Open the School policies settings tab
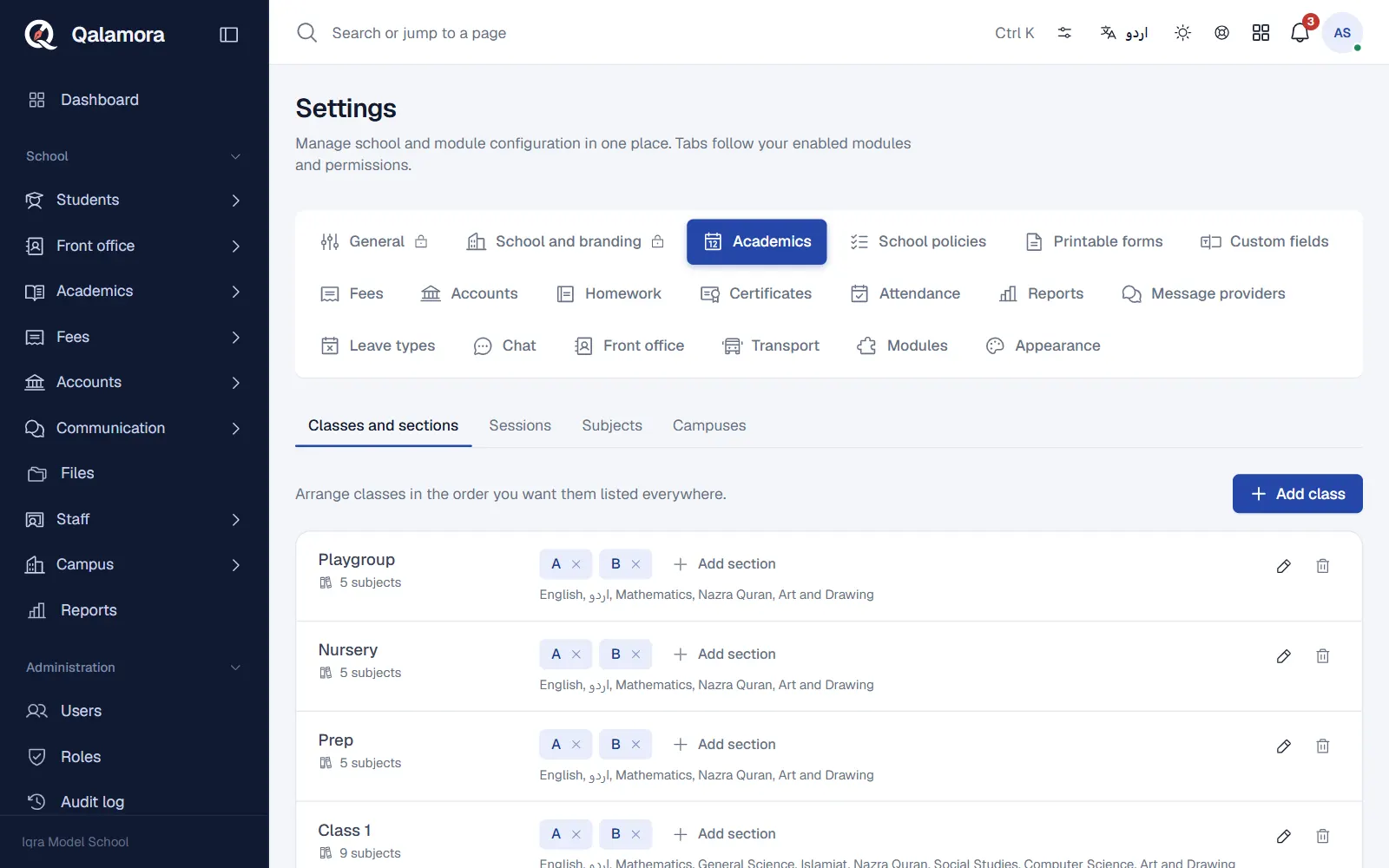 (x=918, y=241)
